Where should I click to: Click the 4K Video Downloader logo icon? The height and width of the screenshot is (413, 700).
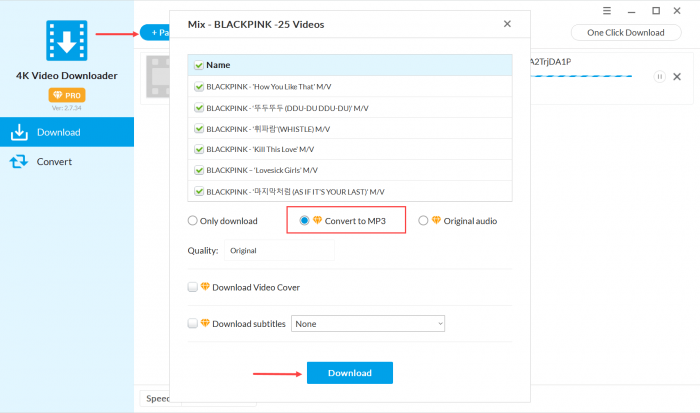click(66, 42)
